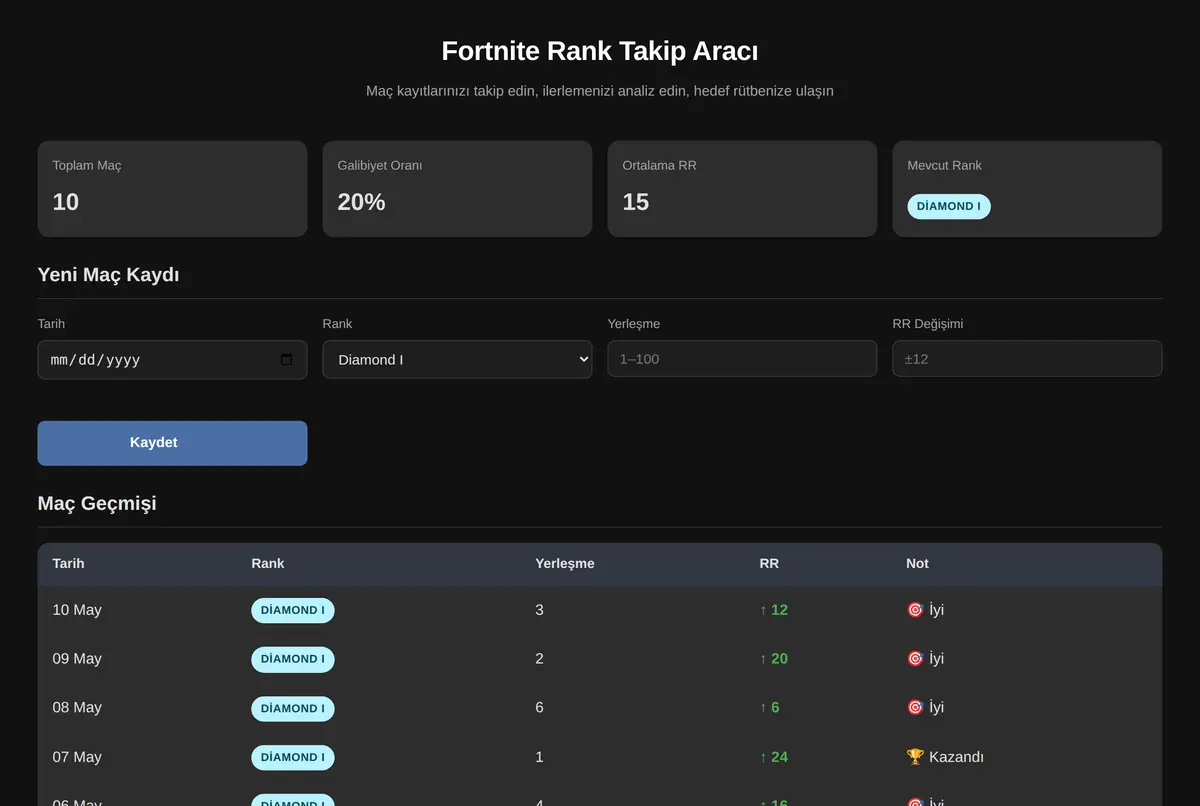Click the target emoji in 08 May row
The width and height of the screenshot is (1200, 806).
point(915,708)
